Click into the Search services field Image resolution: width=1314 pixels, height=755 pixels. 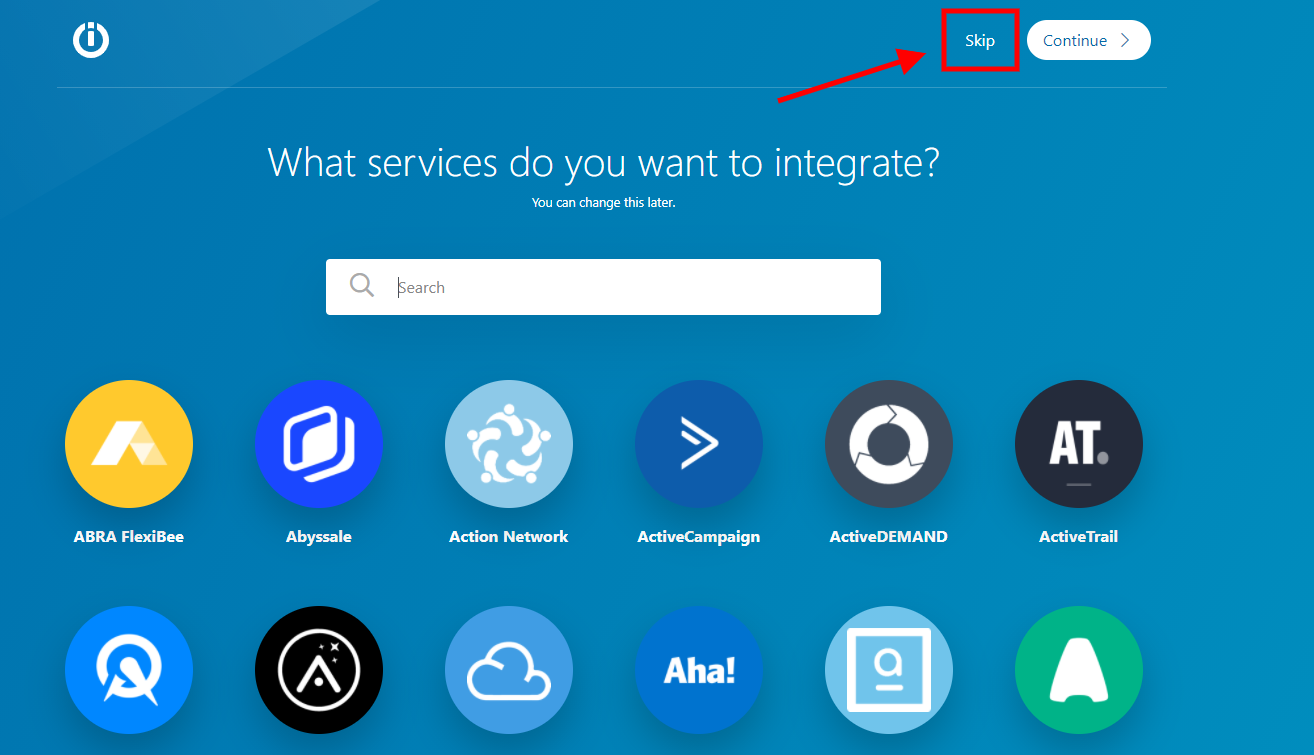(603, 287)
